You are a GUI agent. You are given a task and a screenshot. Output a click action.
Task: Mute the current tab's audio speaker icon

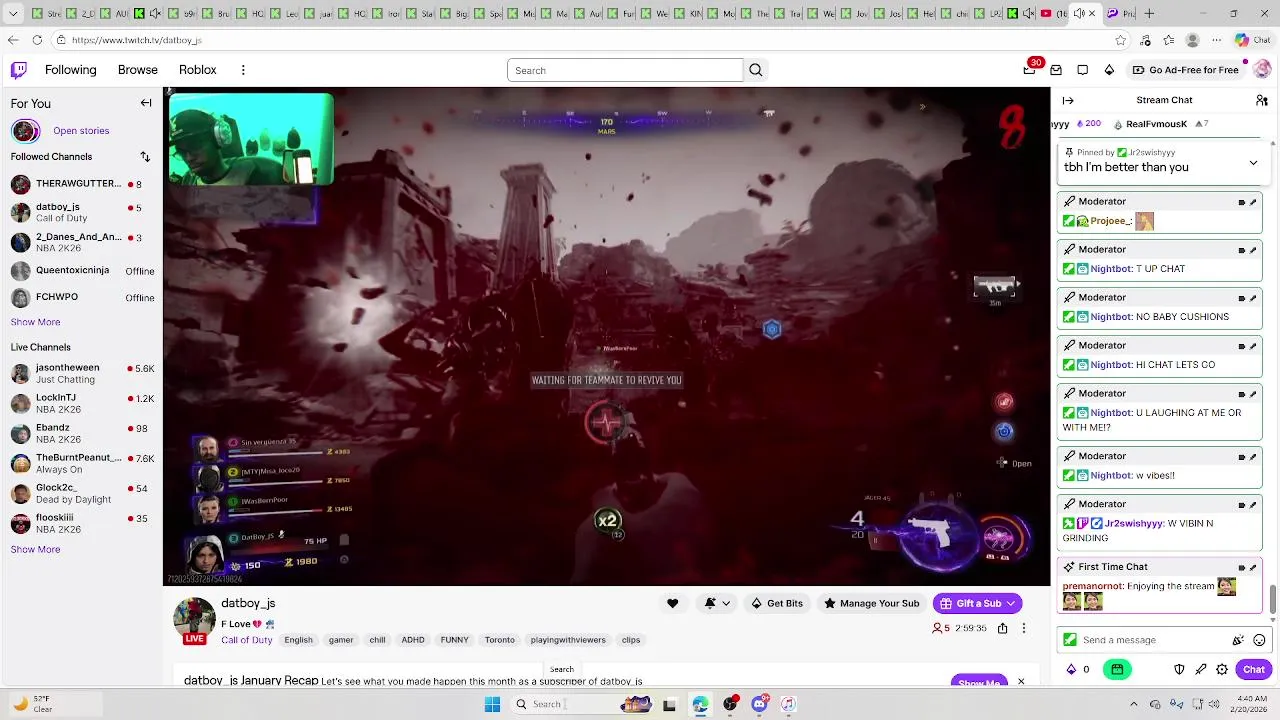tap(1078, 13)
